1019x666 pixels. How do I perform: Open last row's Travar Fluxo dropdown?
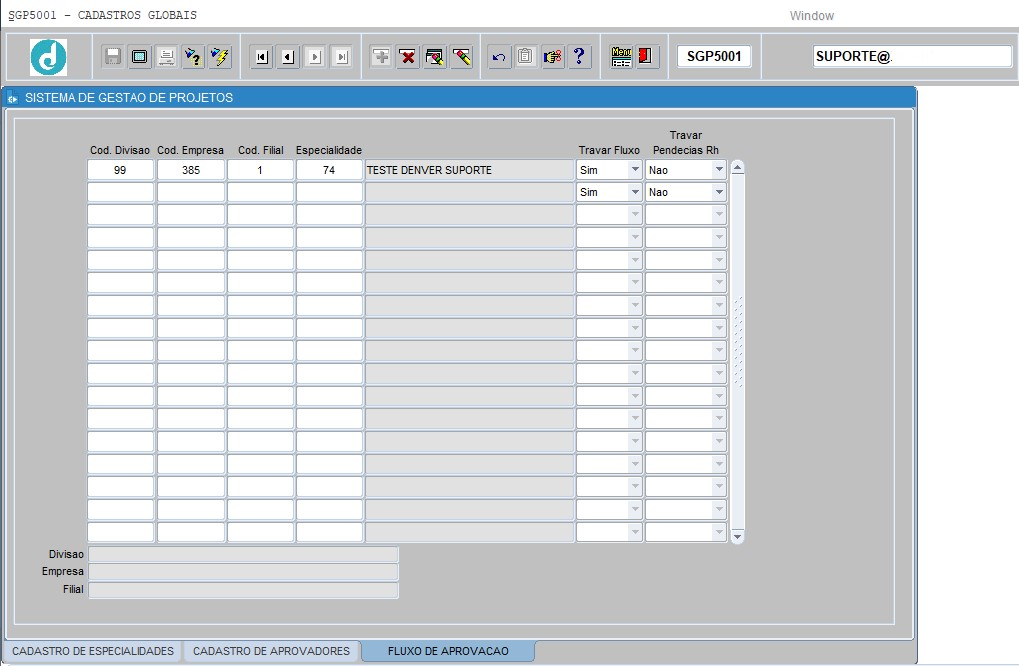pyautogui.click(x=635, y=532)
